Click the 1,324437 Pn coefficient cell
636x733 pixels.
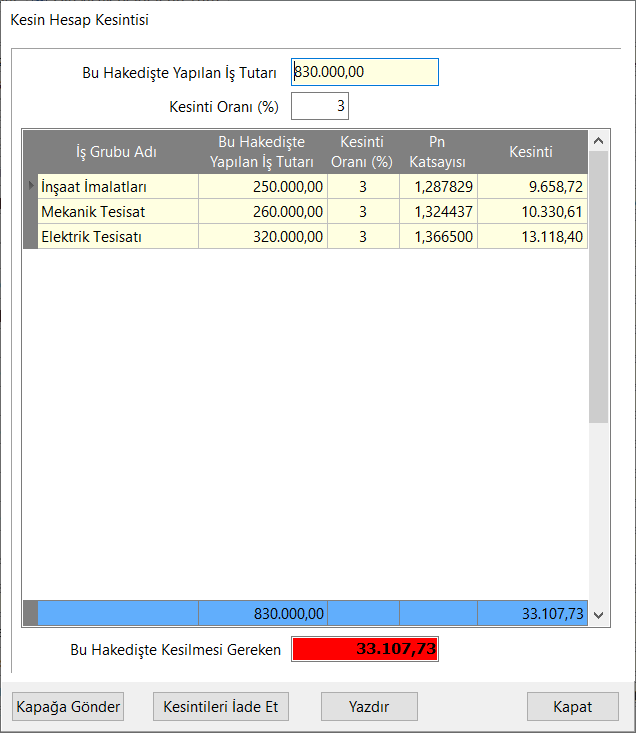click(438, 211)
